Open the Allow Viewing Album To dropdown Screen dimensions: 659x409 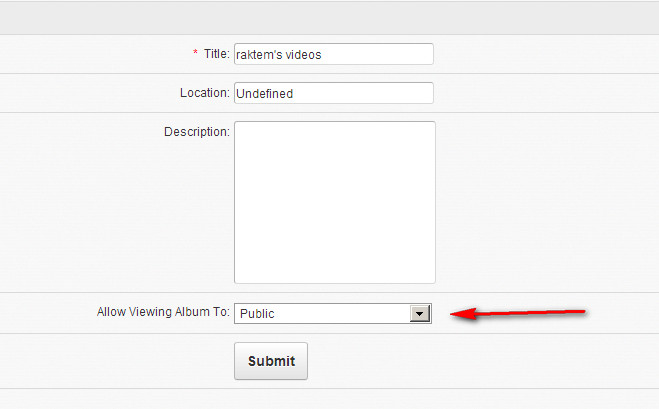pyautogui.click(x=332, y=313)
